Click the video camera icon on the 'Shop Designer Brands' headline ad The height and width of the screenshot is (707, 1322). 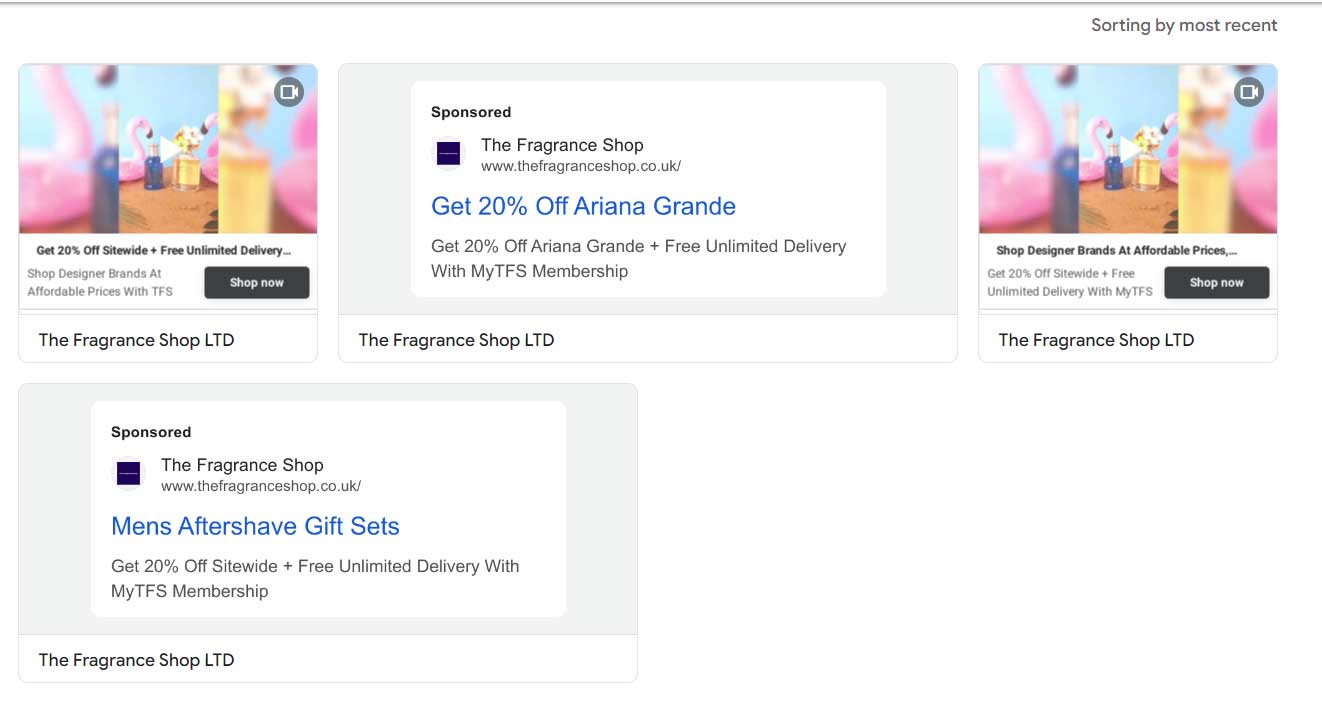[x=1248, y=92]
